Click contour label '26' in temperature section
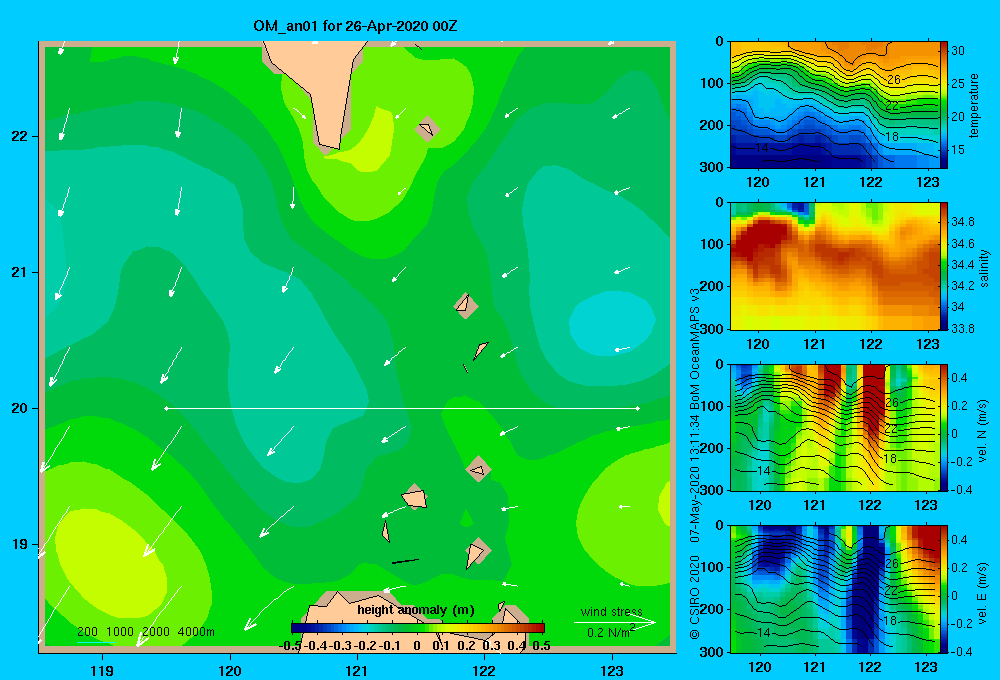This screenshot has height=680, width=1000. pyautogui.click(x=893, y=80)
